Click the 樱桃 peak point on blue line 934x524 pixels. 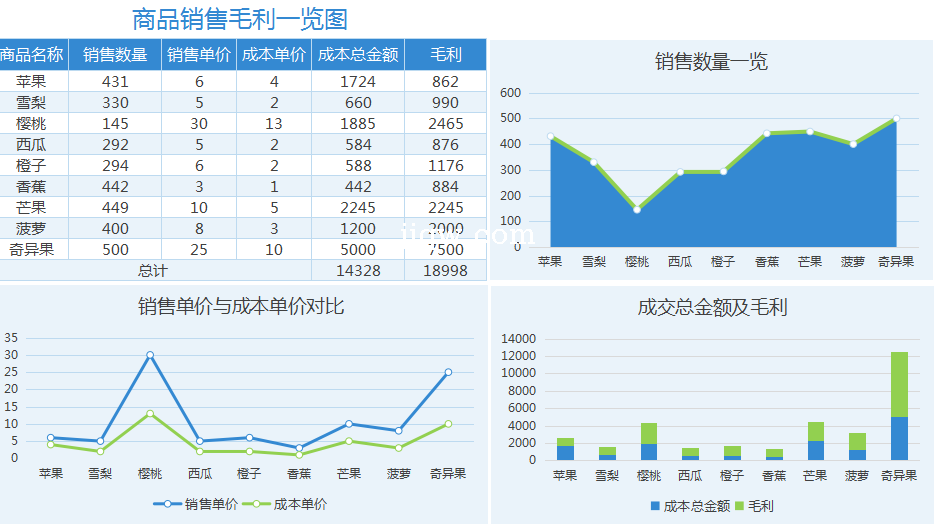click(150, 355)
